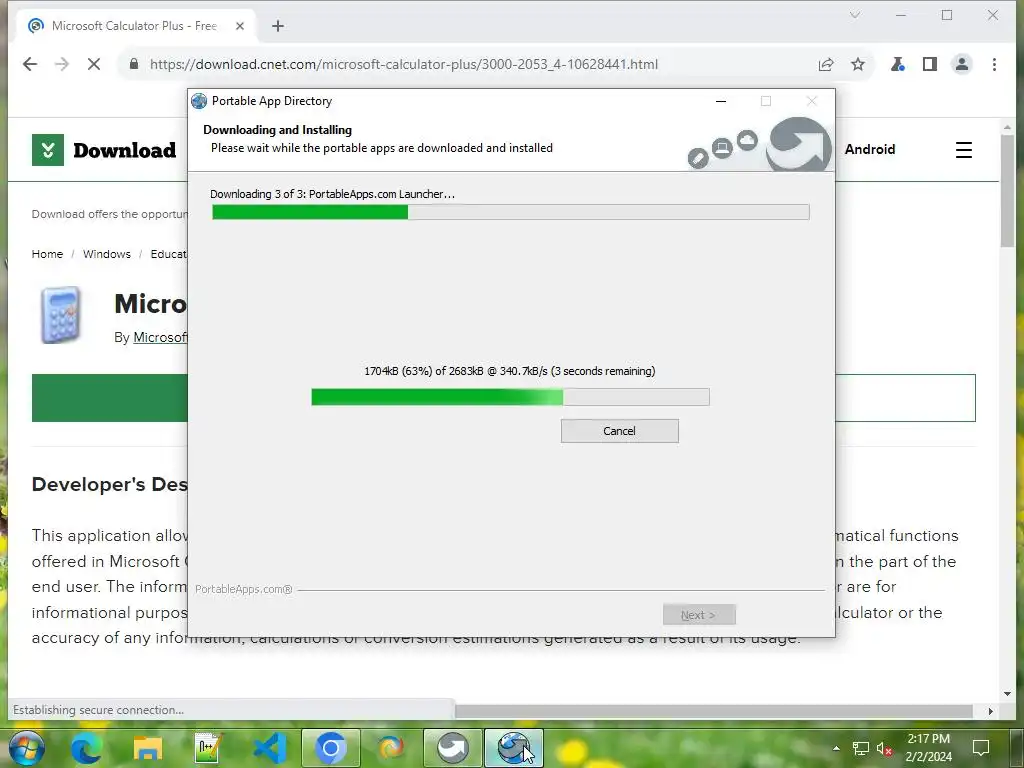Click the Chrome address bar URL
This screenshot has height=768, width=1024.
coord(404,64)
